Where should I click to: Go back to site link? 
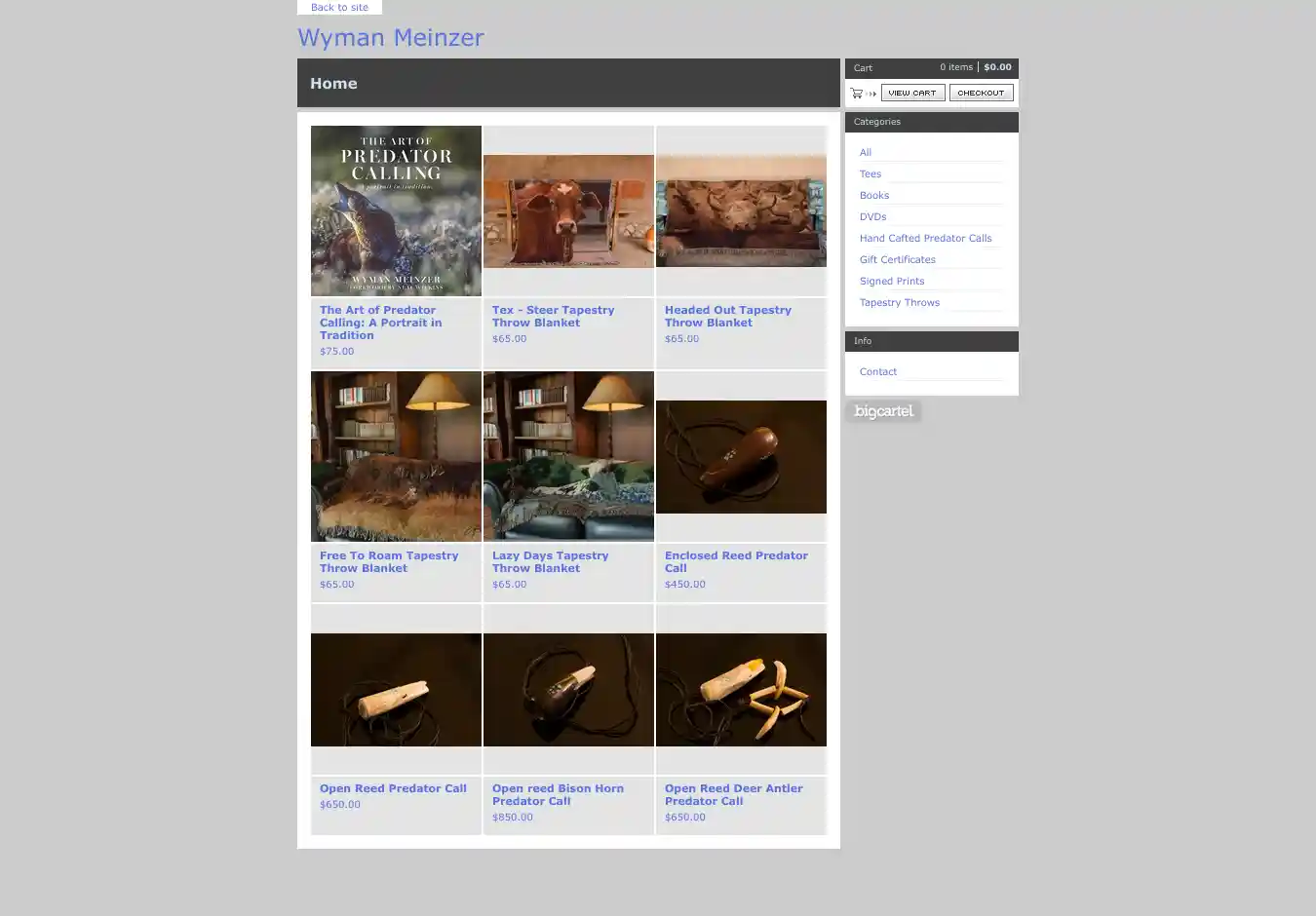pyautogui.click(x=339, y=8)
